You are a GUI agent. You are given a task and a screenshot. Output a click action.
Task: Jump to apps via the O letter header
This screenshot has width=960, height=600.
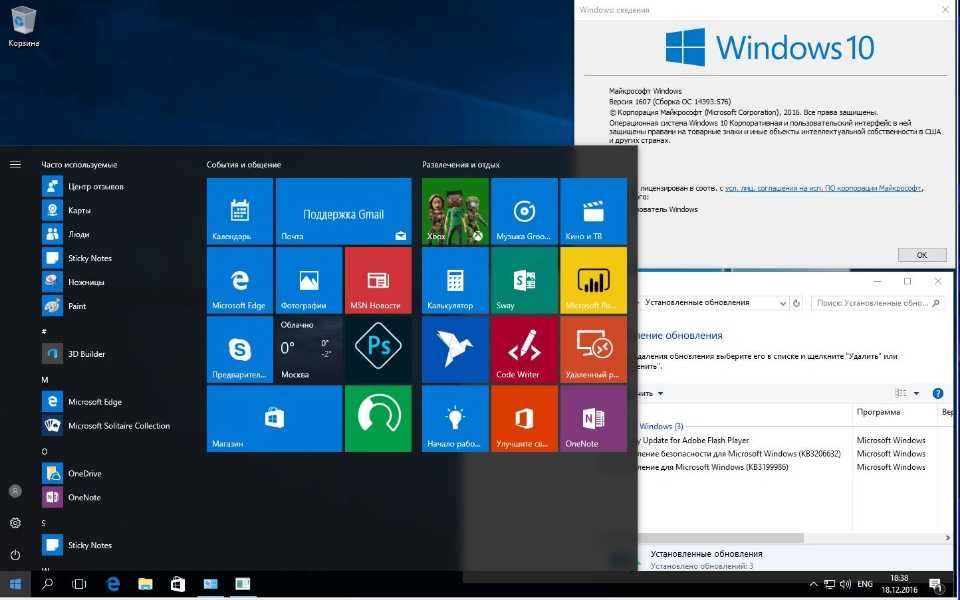[45, 451]
